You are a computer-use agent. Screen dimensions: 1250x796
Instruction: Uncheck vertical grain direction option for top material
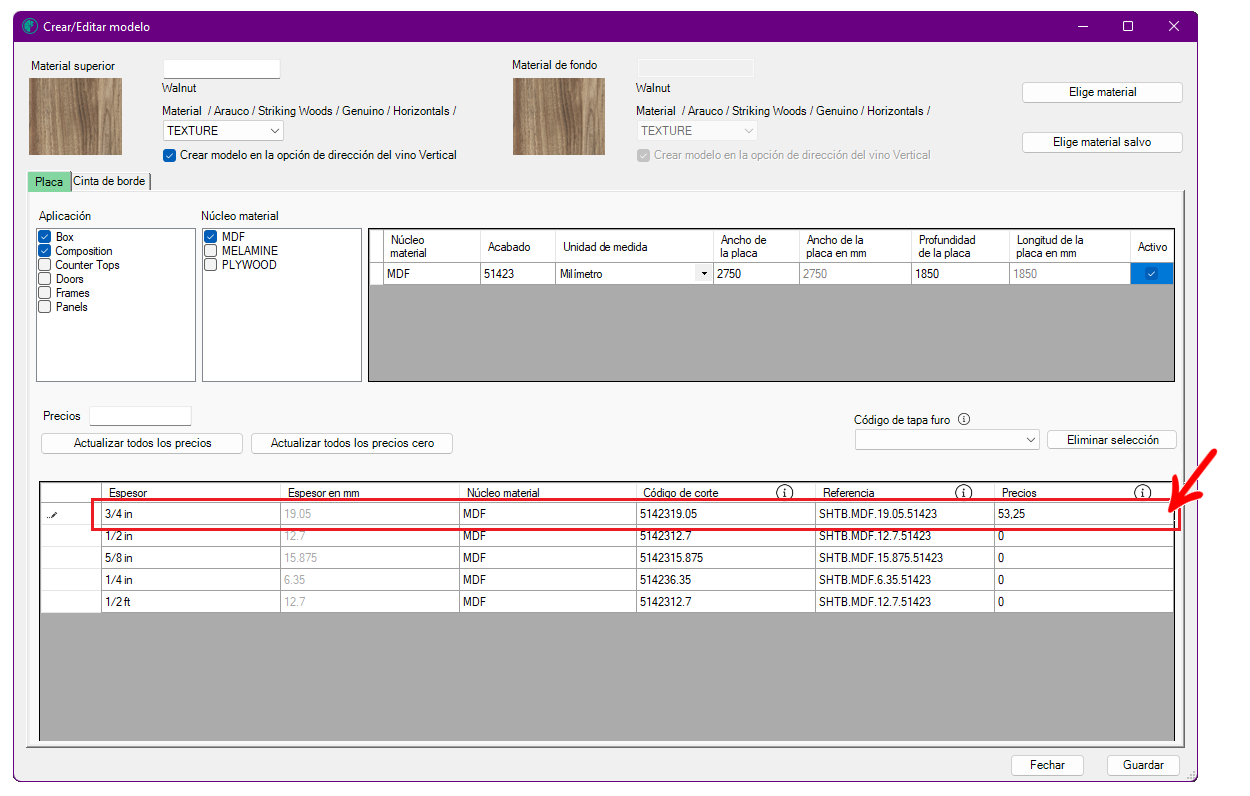tap(169, 155)
